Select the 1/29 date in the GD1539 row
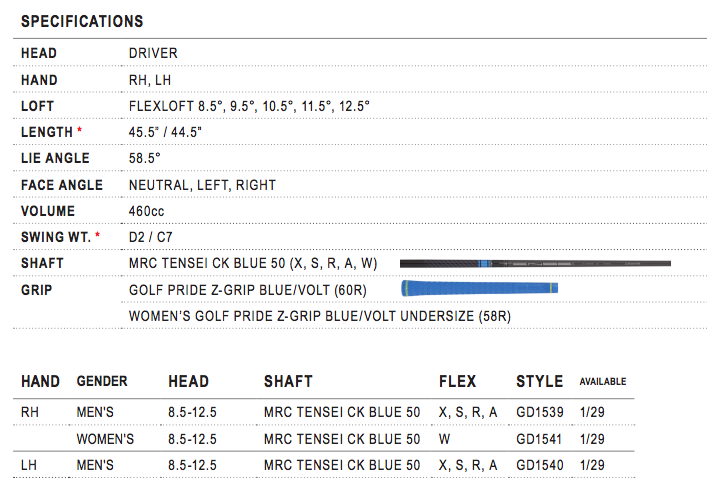 pyautogui.click(x=592, y=412)
